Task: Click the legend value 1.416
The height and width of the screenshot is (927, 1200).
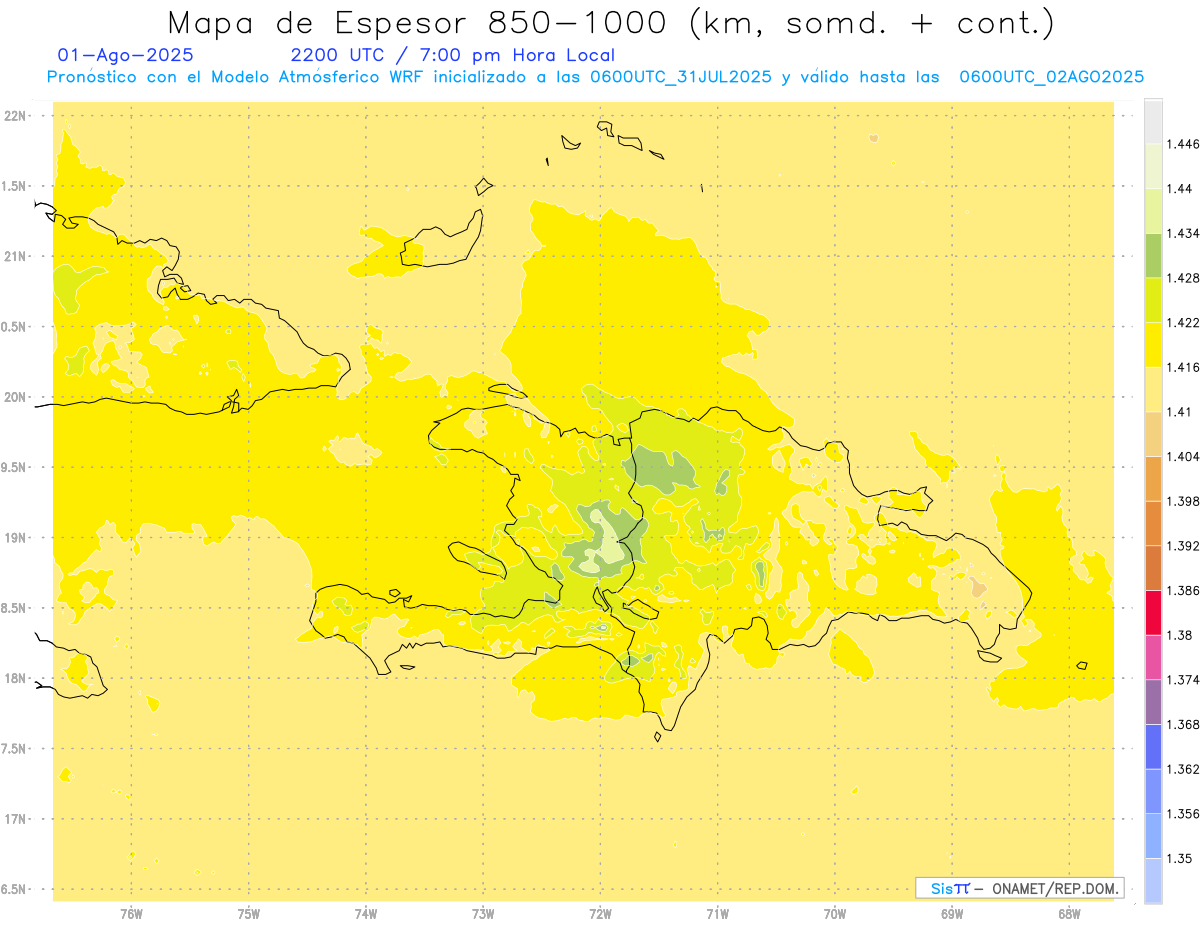Action: pyautogui.click(x=1183, y=367)
